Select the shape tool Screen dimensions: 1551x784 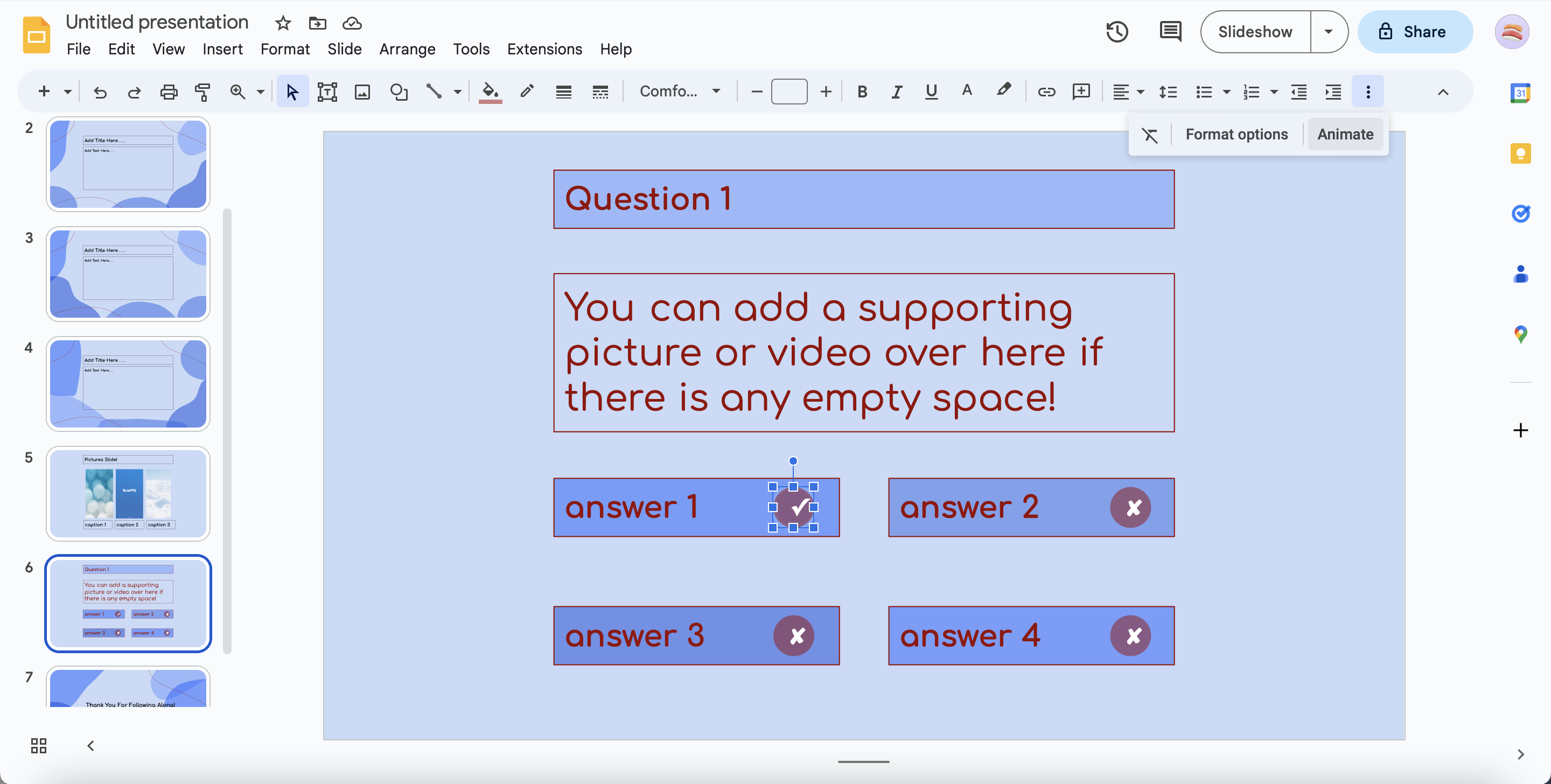pyautogui.click(x=399, y=92)
